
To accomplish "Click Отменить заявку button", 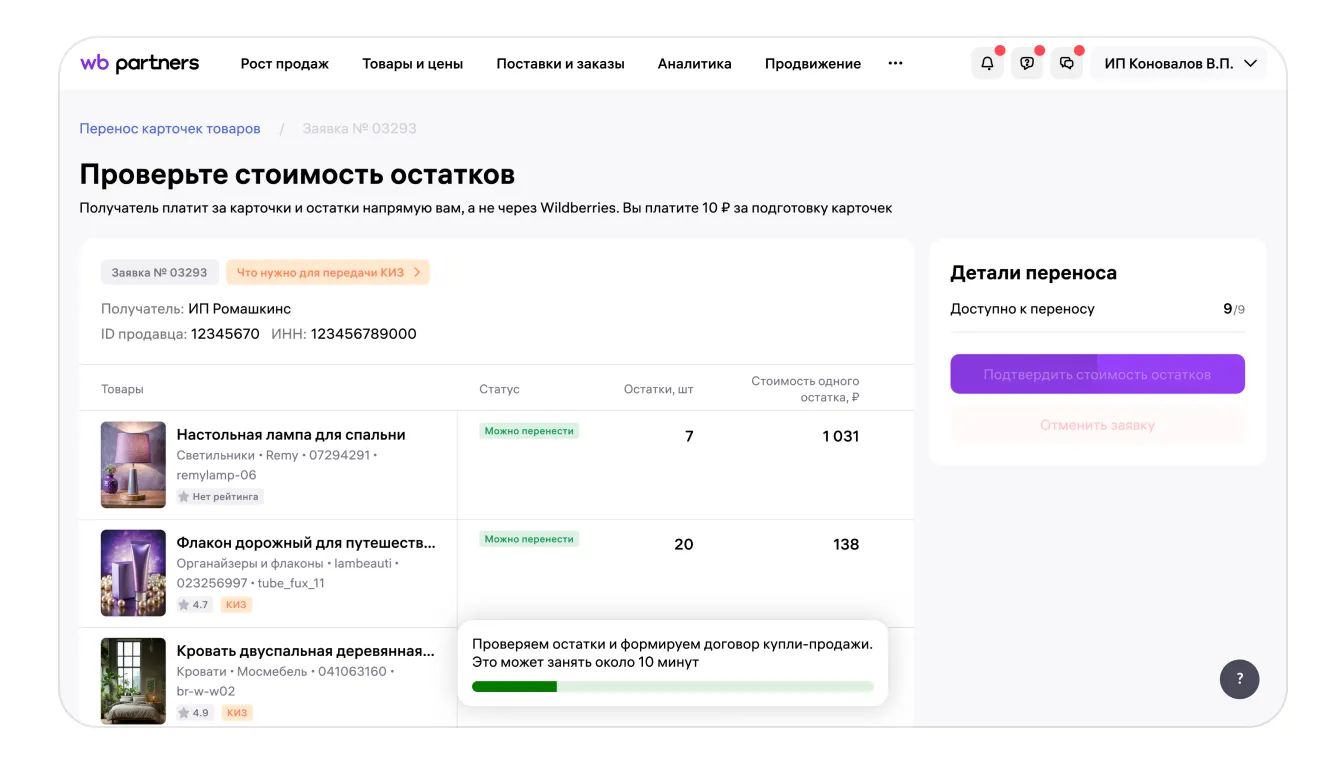I will 1097,425.
